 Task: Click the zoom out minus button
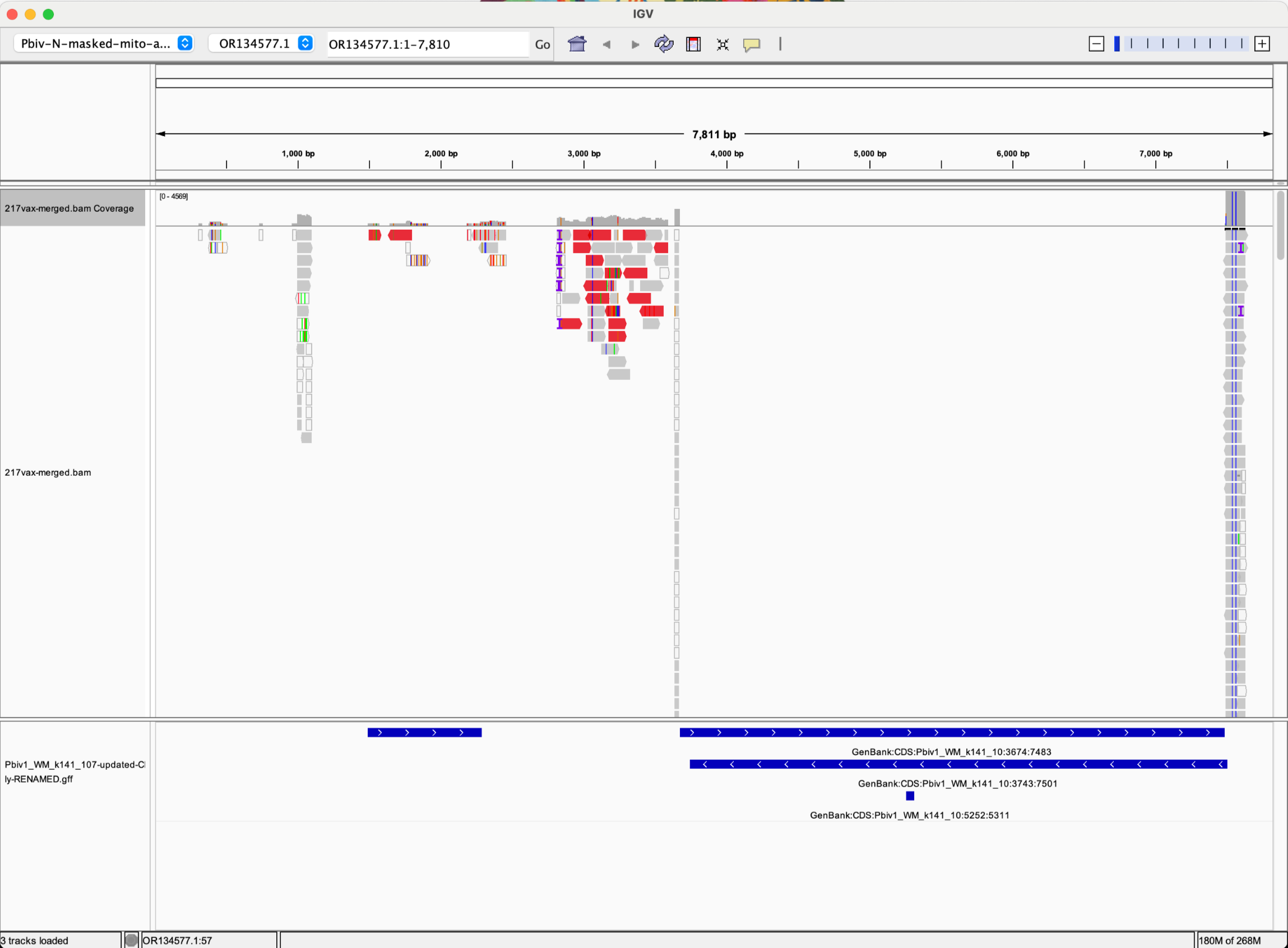pos(1096,44)
